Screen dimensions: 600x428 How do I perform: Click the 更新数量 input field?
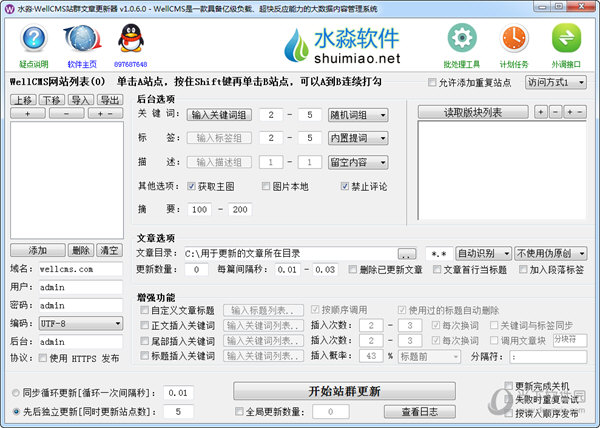(x=197, y=269)
